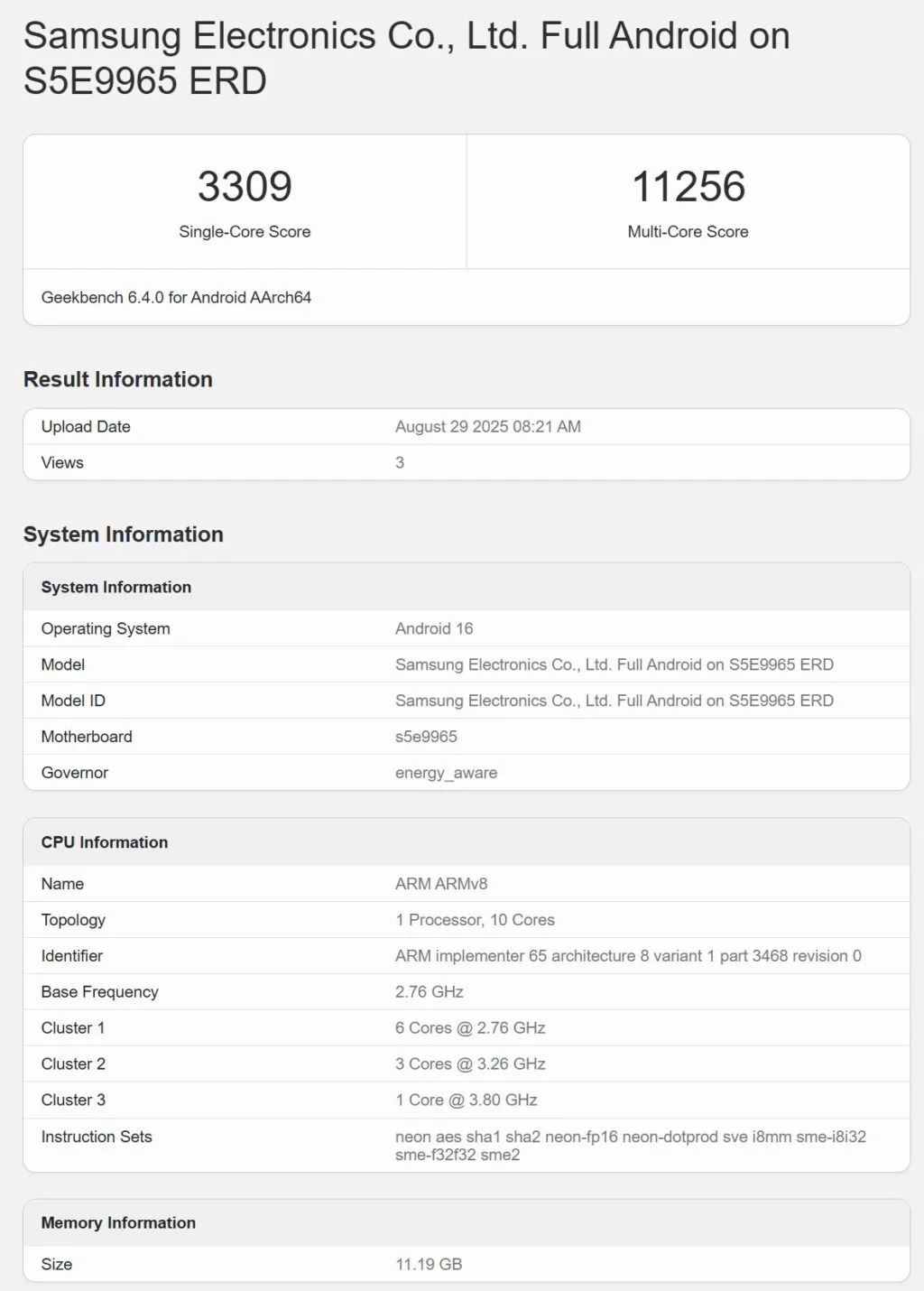Click the Cluster 3 row showing 3.80 GHz
This screenshot has height=1291, width=924.
pos(466,1100)
